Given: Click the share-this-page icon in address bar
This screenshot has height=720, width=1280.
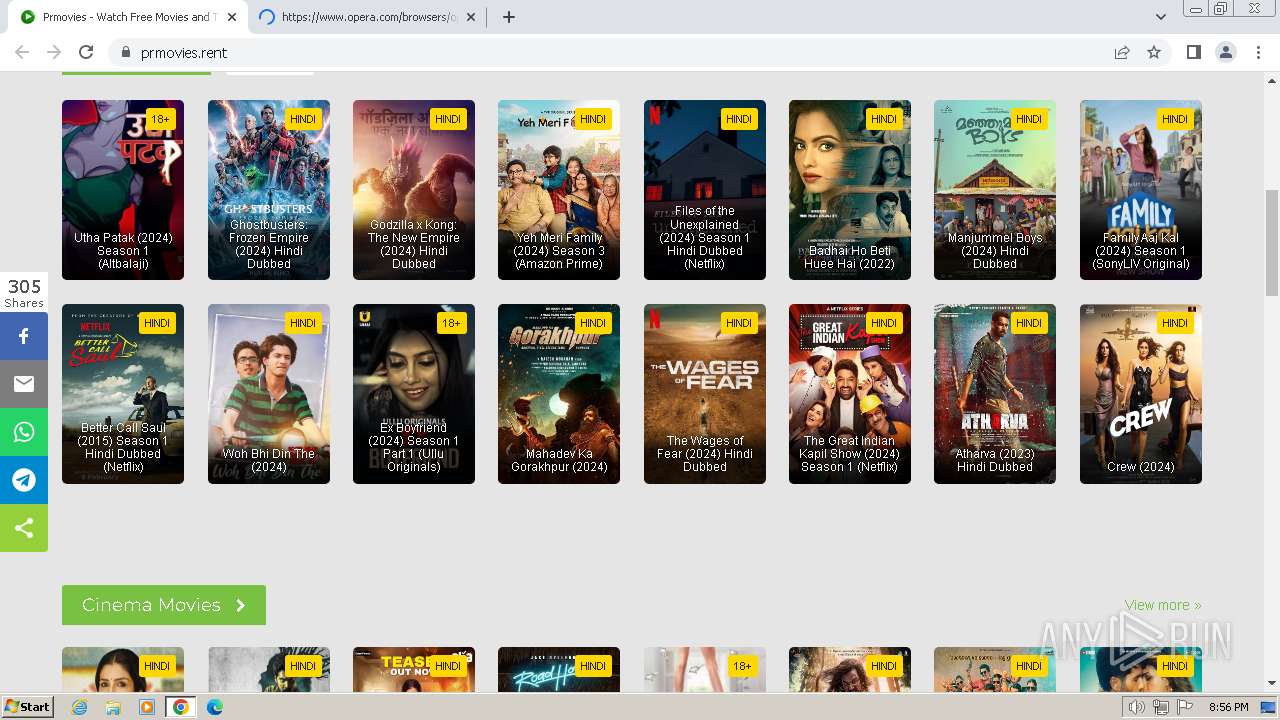Looking at the screenshot, I should point(1122,52).
